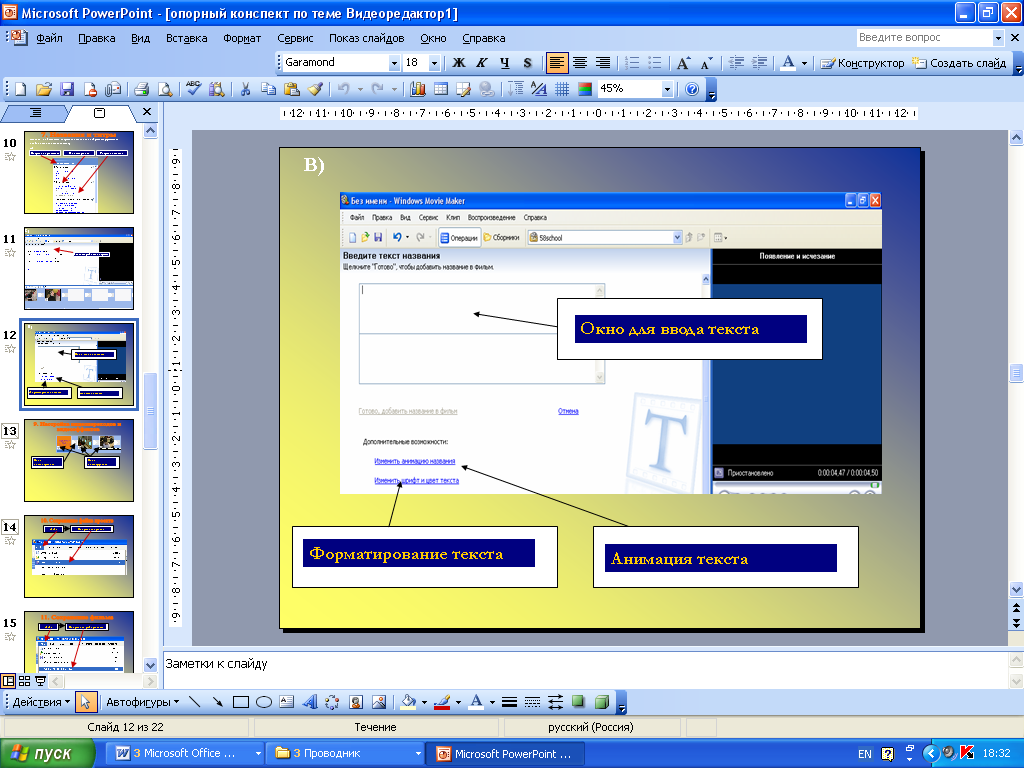Insert a text box from the drawing toolbar
The height and width of the screenshot is (768, 1024).
click(287, 702)
